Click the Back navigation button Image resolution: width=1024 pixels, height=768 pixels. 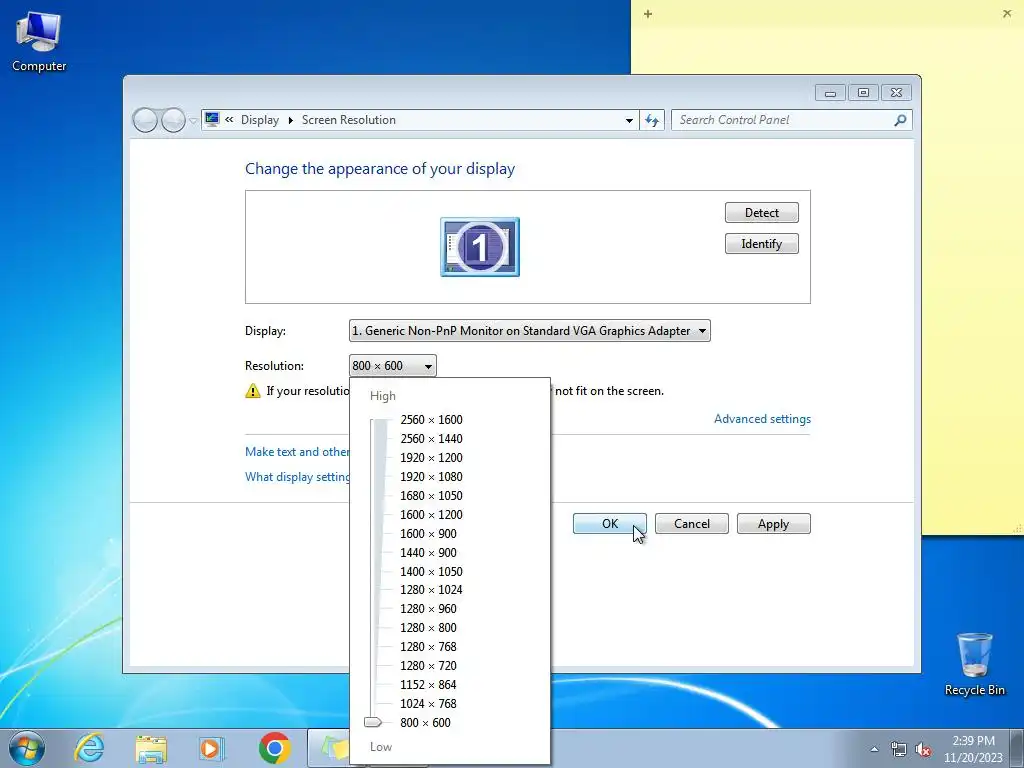click(x=145, y=120)
